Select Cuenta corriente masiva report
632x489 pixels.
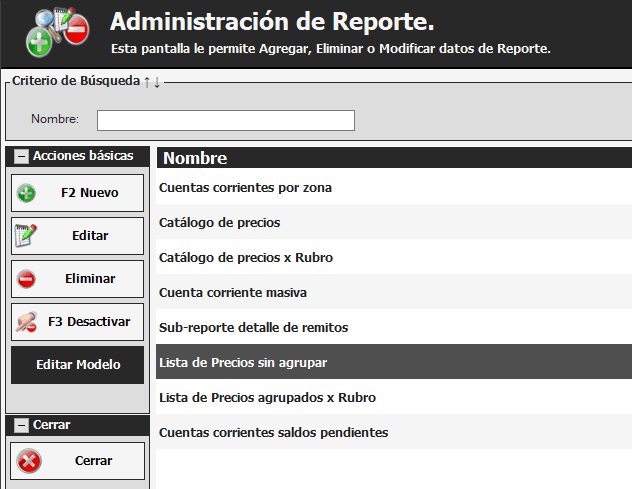(x=232, y=292)
